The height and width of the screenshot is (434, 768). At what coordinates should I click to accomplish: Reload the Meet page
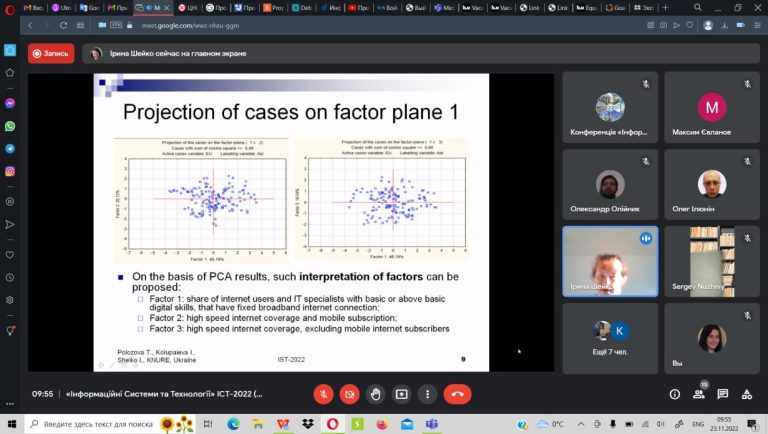click(x=63, y=25)
